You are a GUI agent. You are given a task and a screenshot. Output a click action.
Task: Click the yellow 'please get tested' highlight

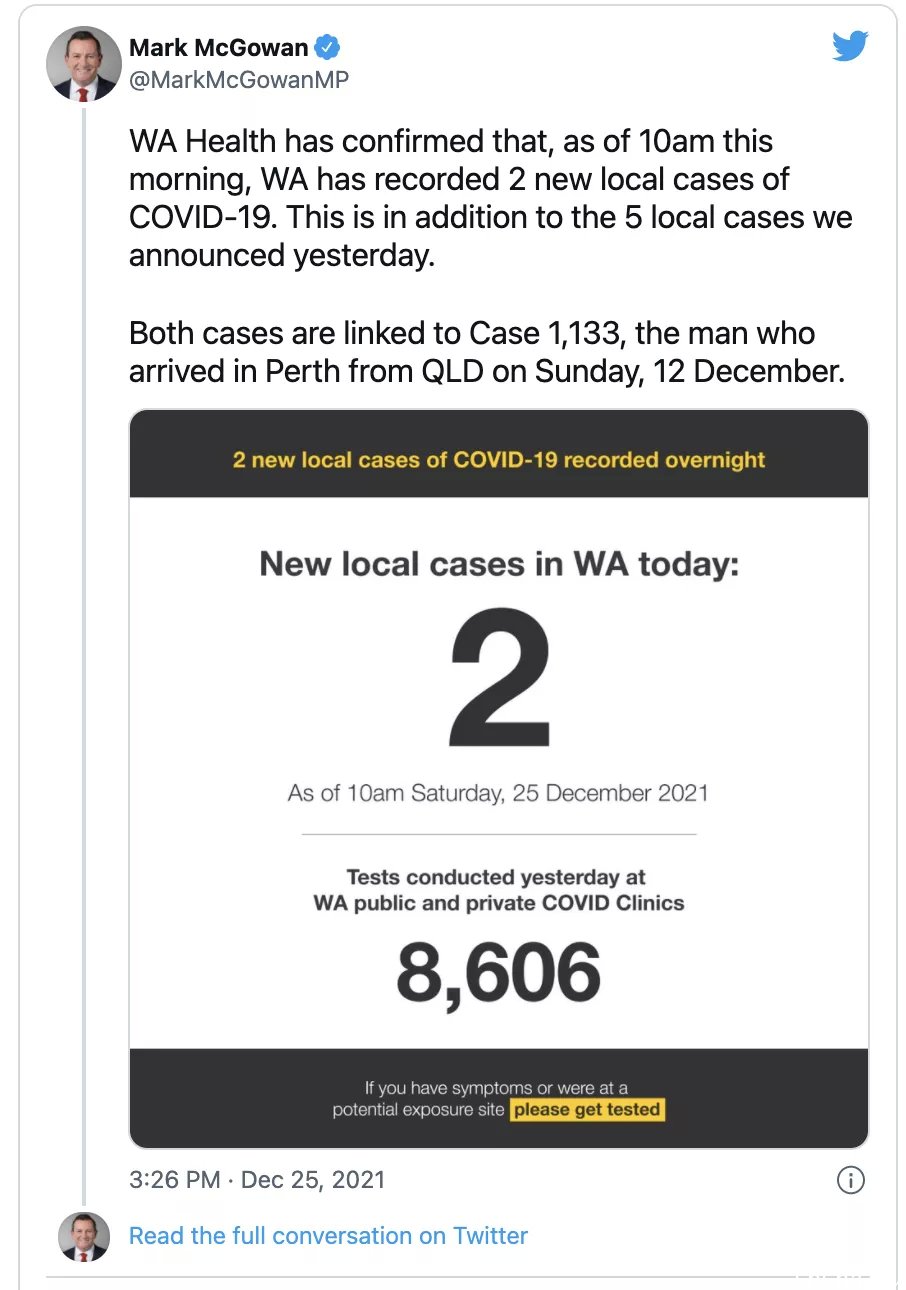587,1110
